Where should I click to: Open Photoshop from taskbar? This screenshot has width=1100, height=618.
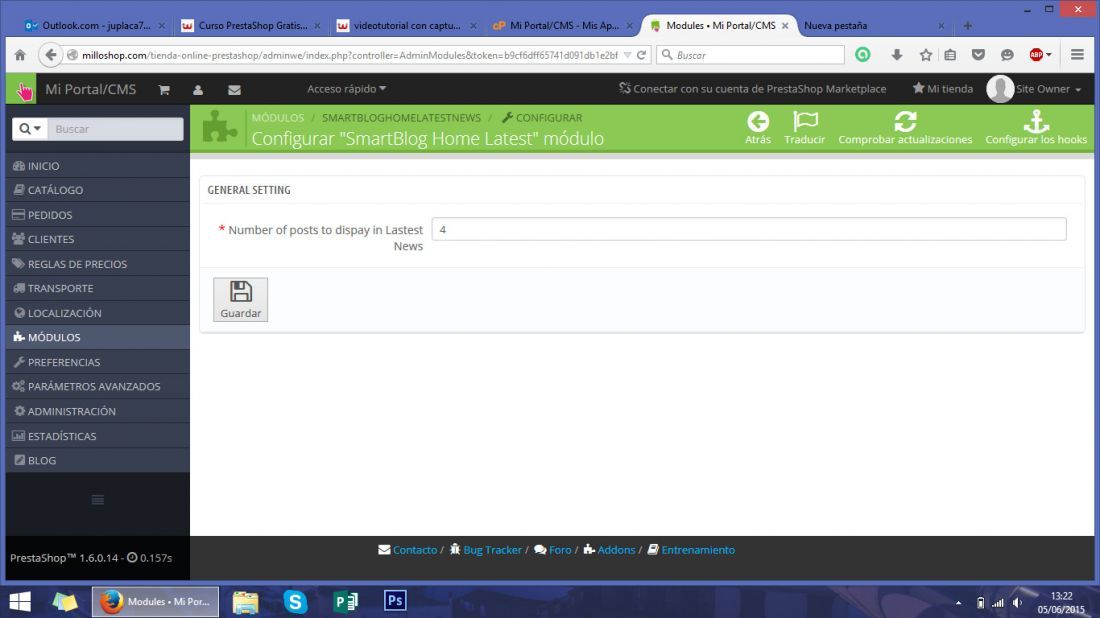click(395, 601)
